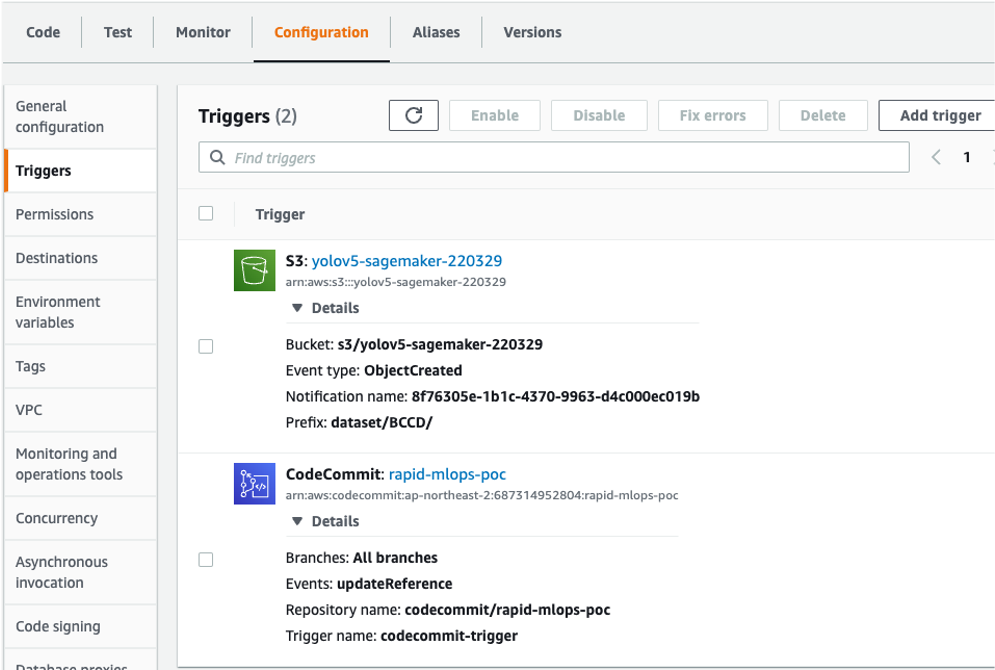Click the Event type value ObjectCreated
This screenshot has width=995, height=670.
413,371
